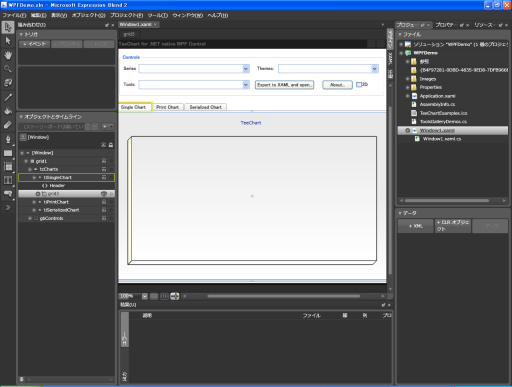Select the Zoom magnifier tool
The width and height of the screenshot is (512, 387).
click(8, 69)
